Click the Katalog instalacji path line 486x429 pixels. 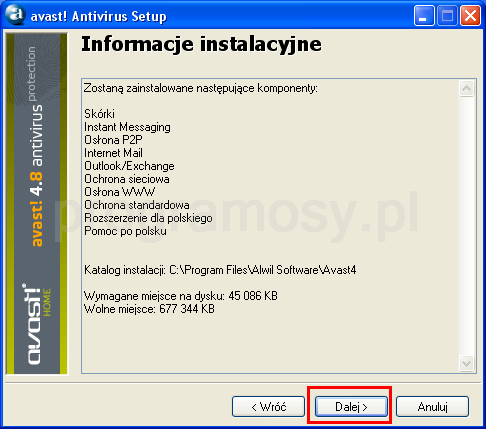[x=220, y=270]
